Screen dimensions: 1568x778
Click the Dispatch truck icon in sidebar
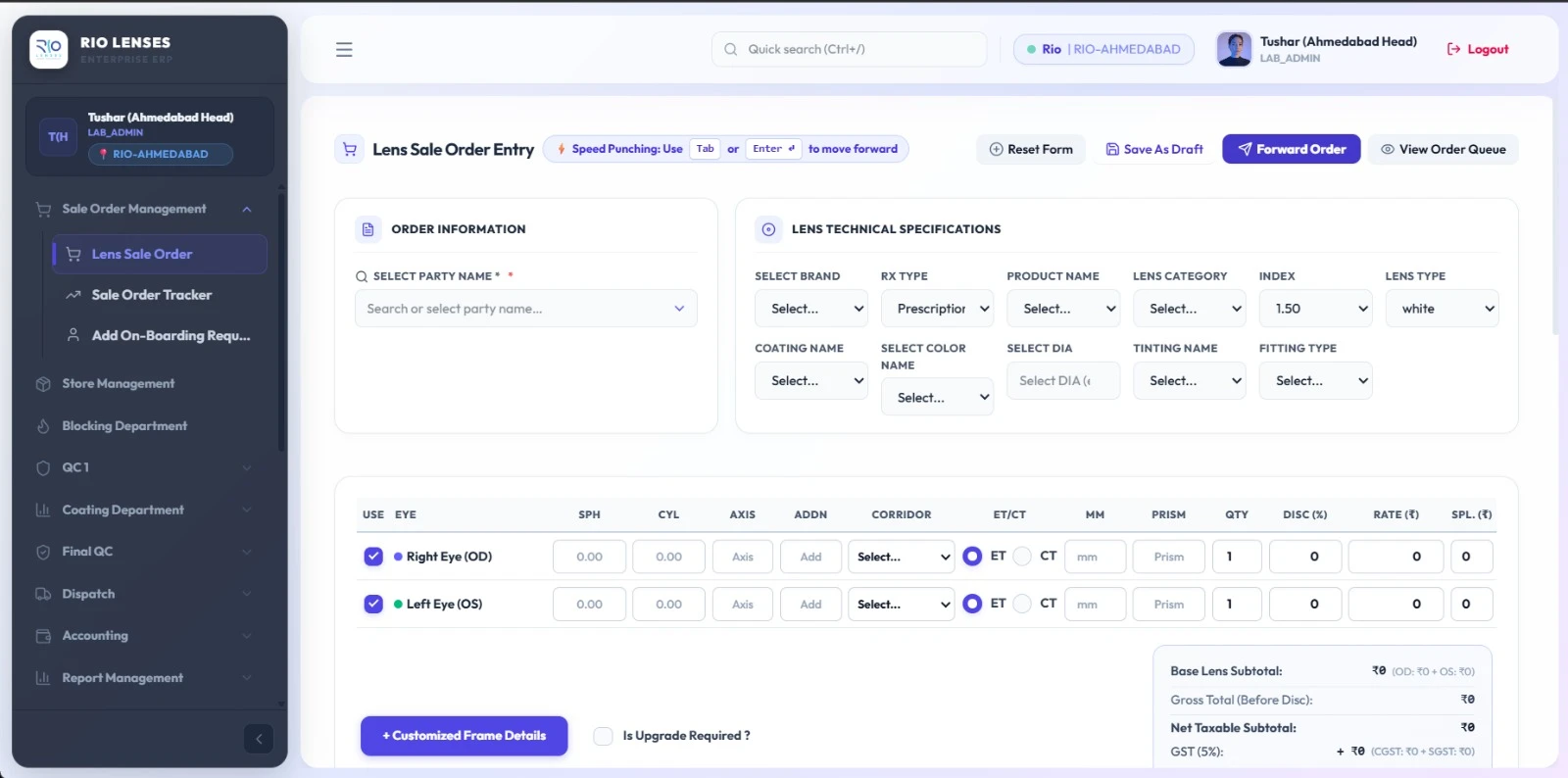click(x=43, y=594)
